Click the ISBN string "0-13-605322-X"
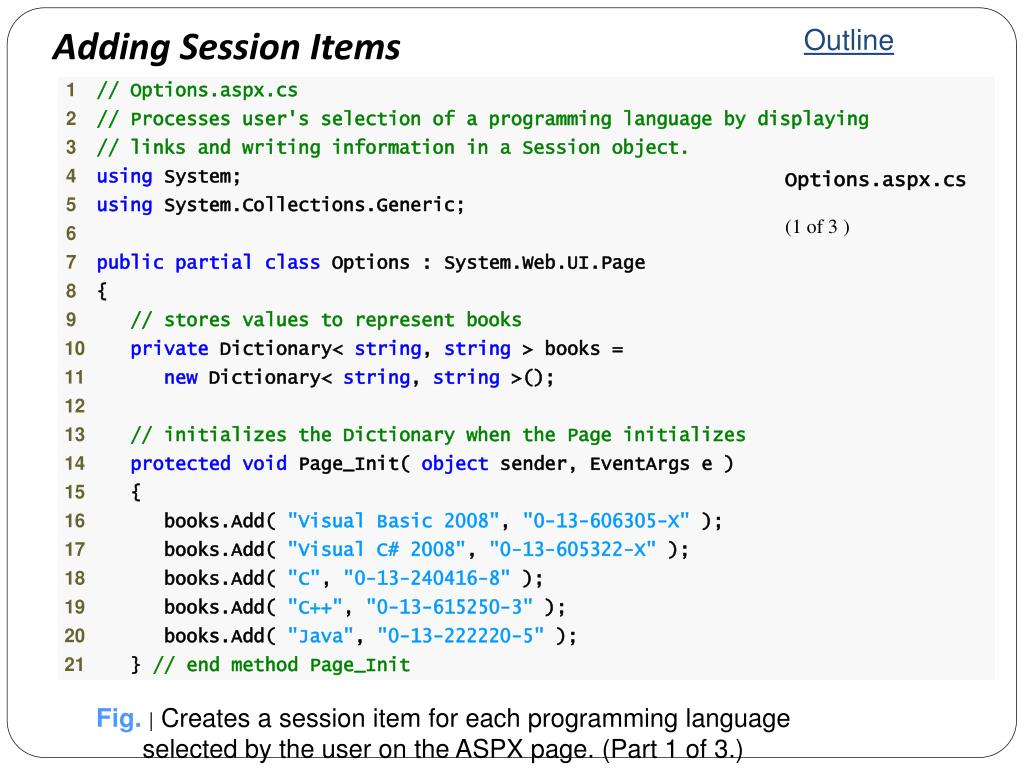Image resolution: width=1024 pixels, height=768 pixels. (572, 550)
